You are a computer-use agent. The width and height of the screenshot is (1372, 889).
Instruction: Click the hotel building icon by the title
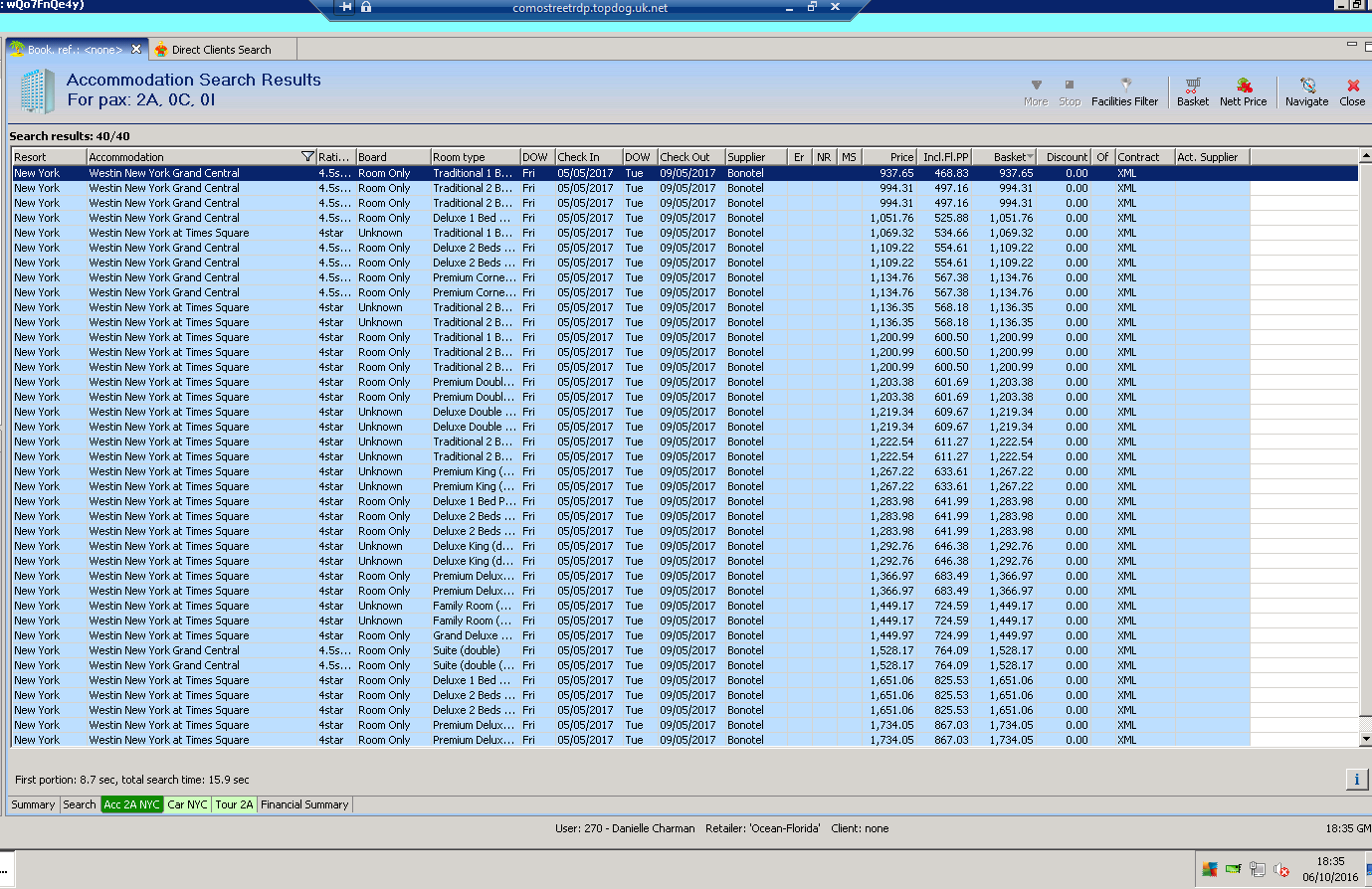pyautogui.click(x=37, y=90)
